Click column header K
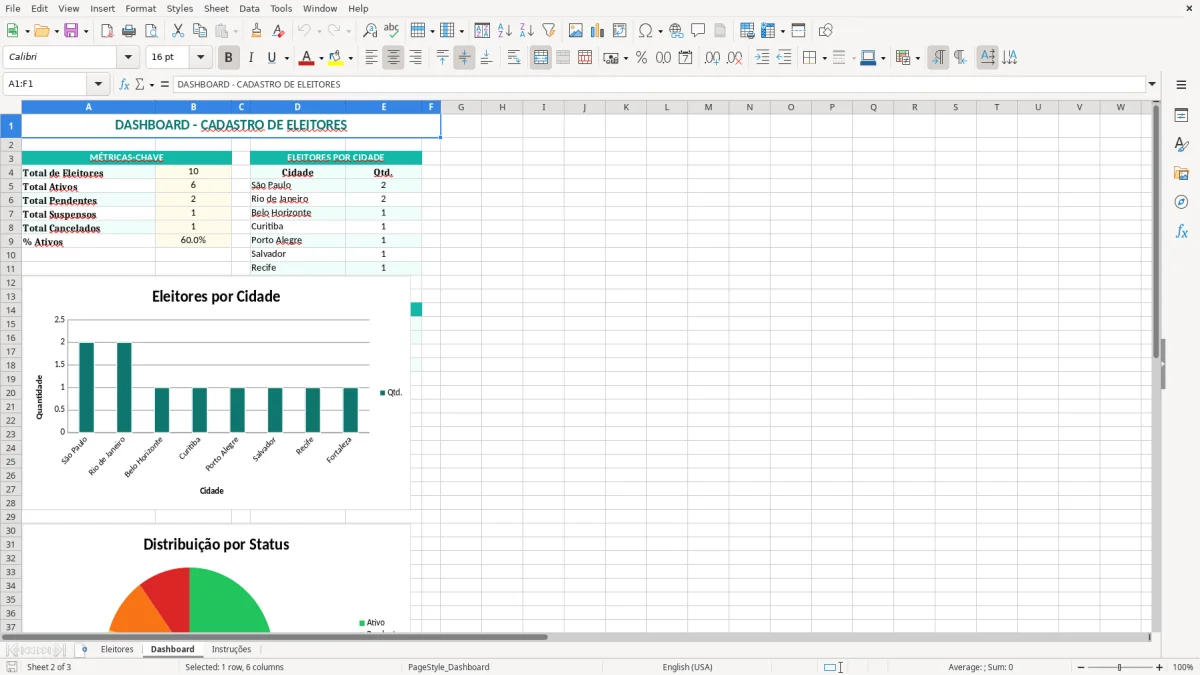Image resolution: width=1200 pixels, height=675 pixels. (626, 107)
